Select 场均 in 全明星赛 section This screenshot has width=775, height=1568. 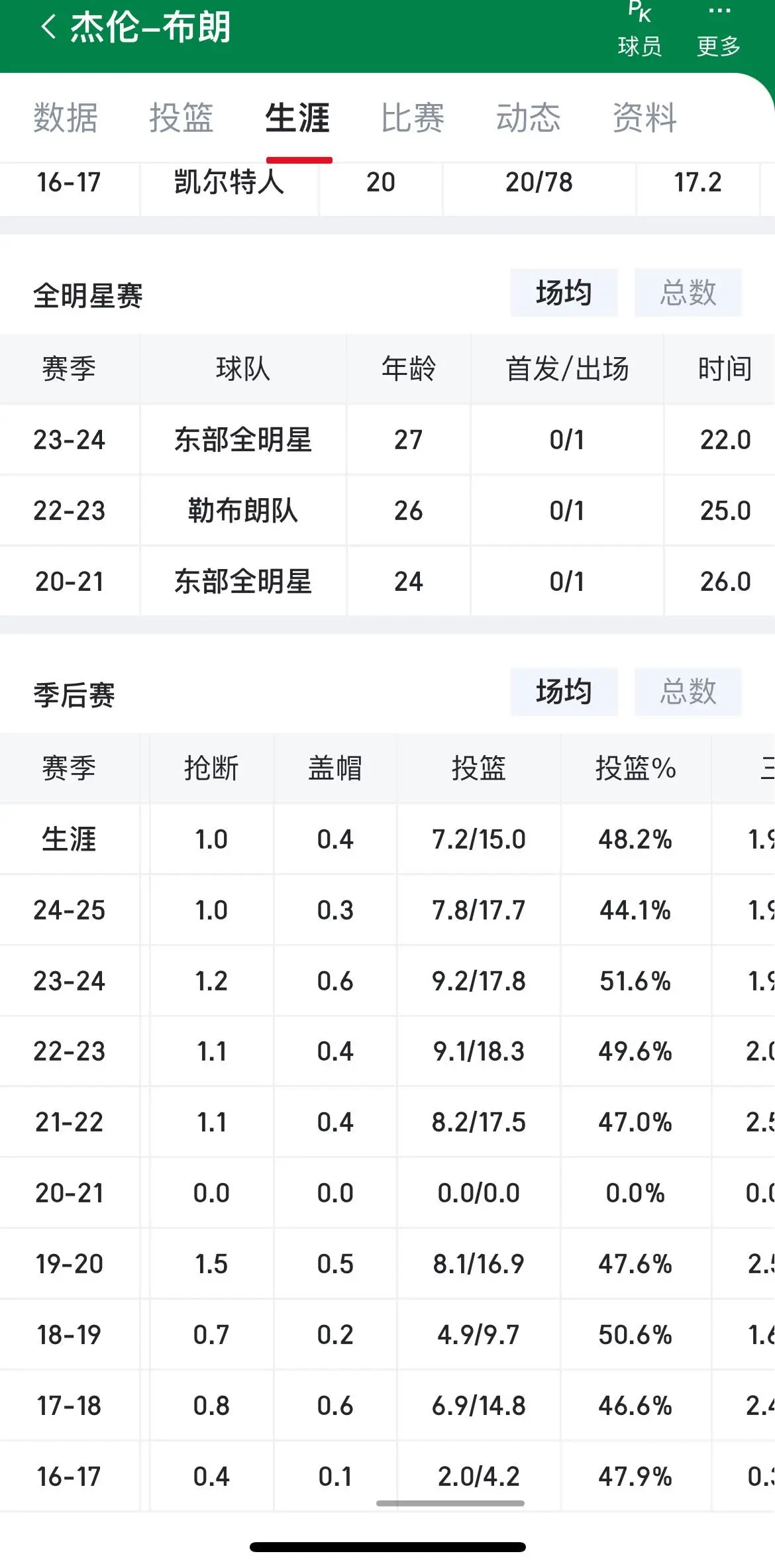[564, 293]
